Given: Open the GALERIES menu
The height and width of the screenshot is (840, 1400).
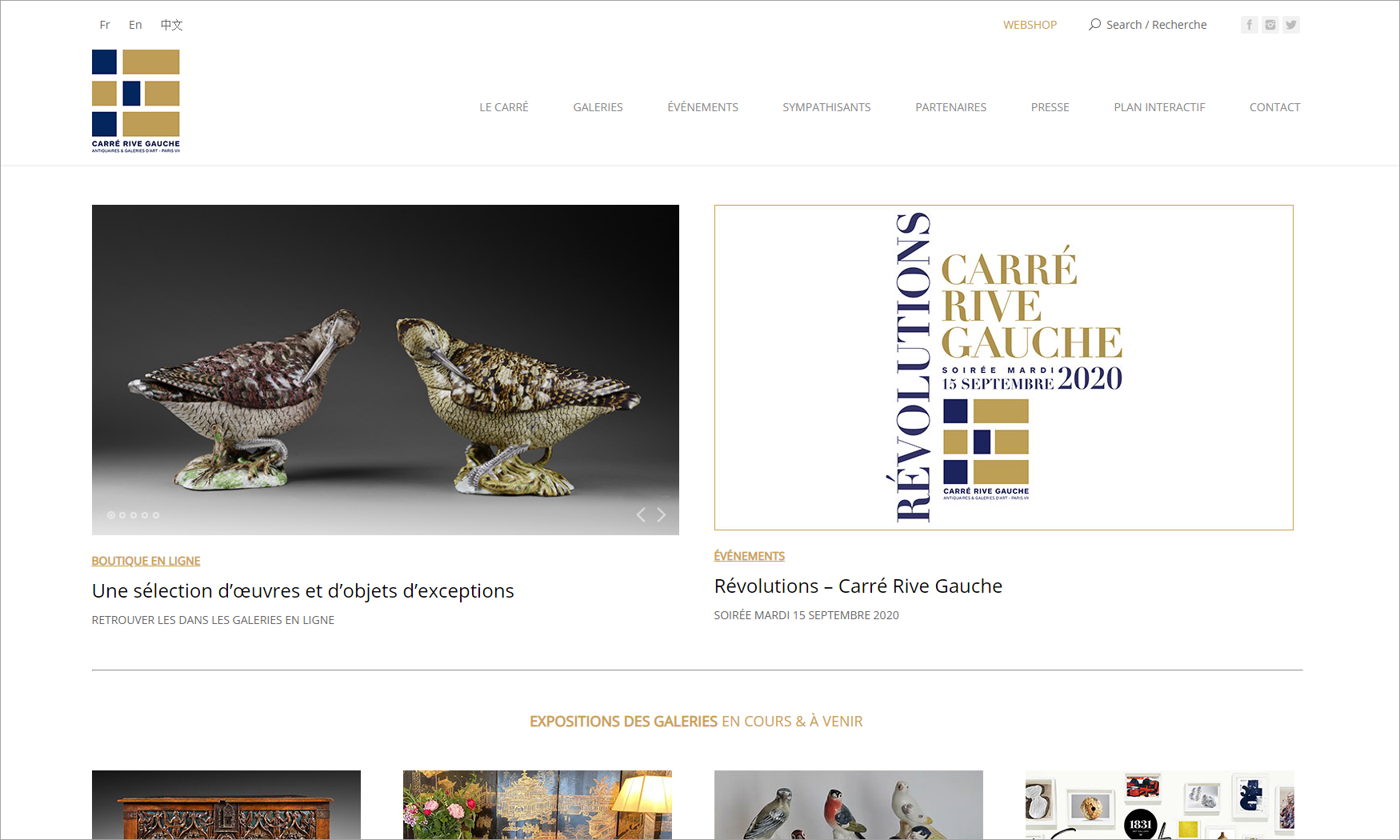Looking at the screenshot, I should [x=598, y=107].
